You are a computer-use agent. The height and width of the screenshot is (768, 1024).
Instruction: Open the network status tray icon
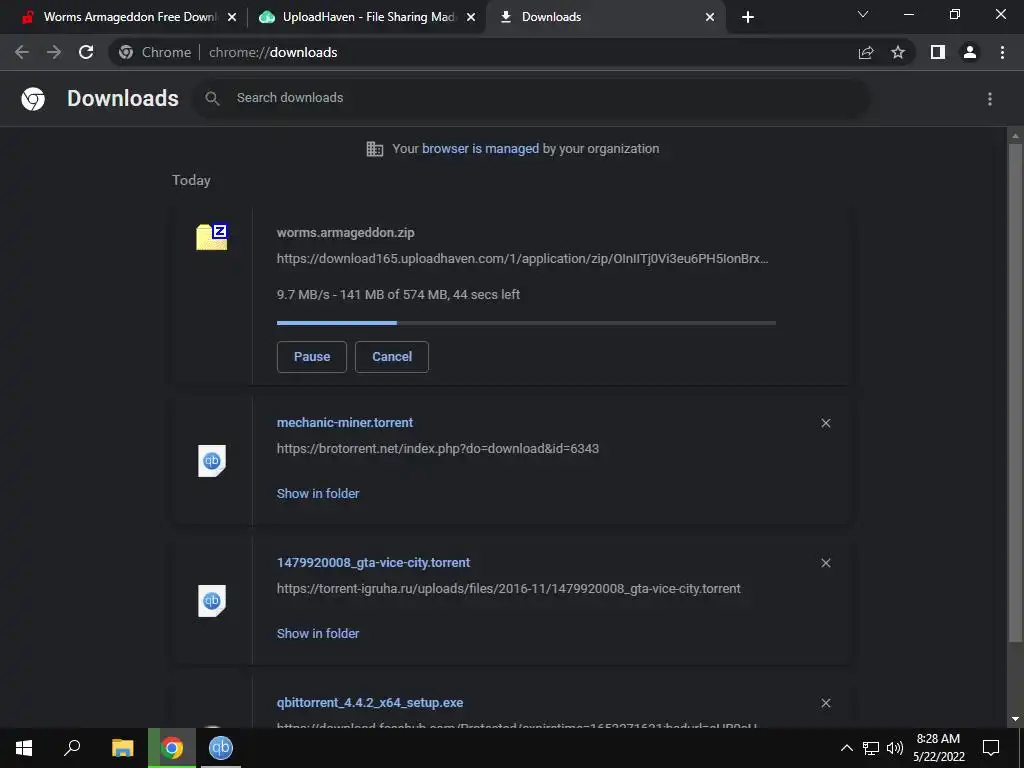tap(871, 748)
